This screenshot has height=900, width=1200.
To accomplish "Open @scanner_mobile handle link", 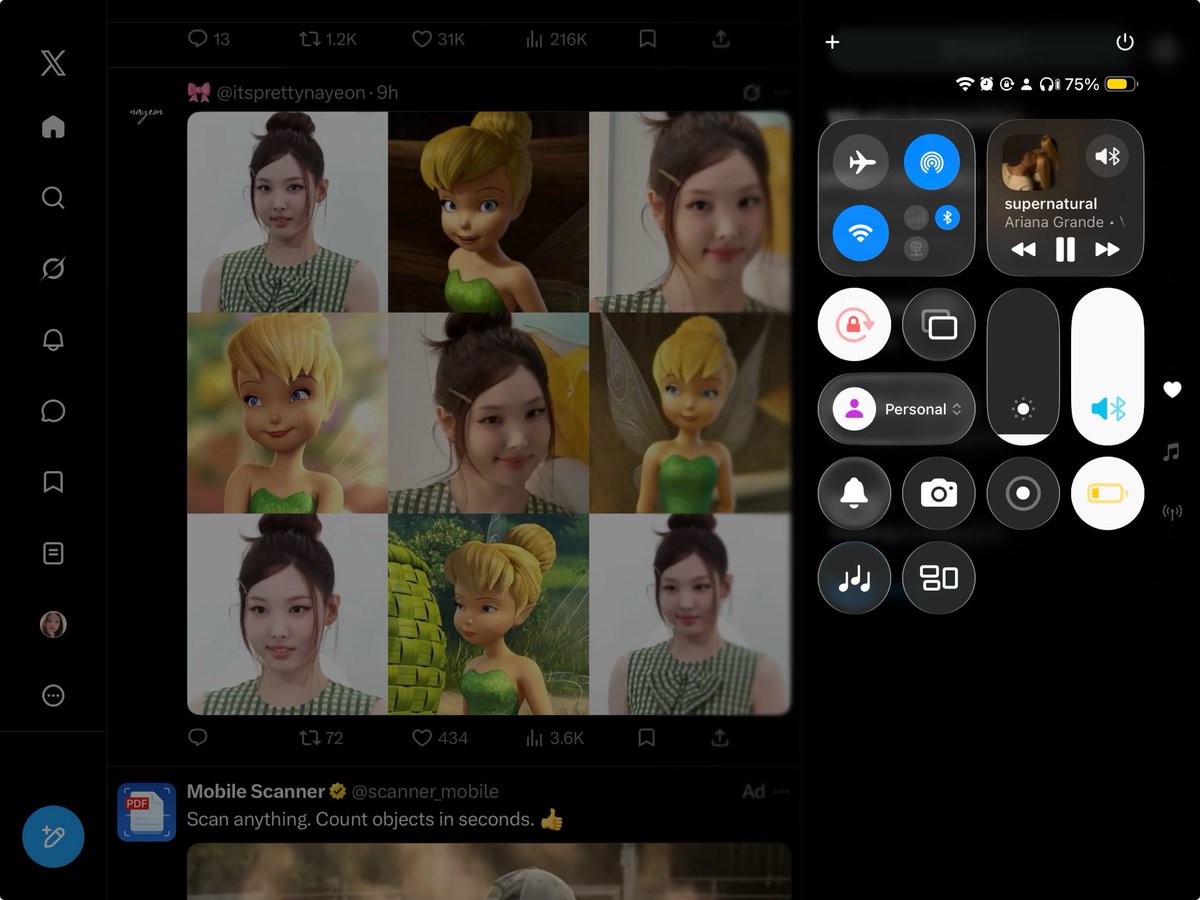I will [x=425, y=791].
